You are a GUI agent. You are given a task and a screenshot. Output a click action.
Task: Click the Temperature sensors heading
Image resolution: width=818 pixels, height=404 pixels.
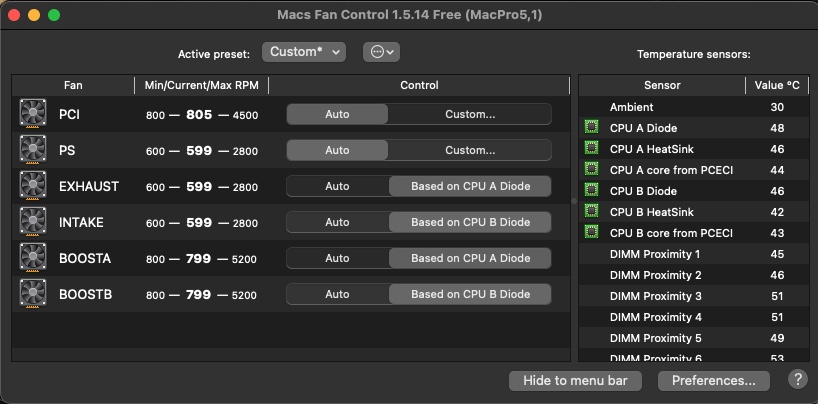(694, 54)
